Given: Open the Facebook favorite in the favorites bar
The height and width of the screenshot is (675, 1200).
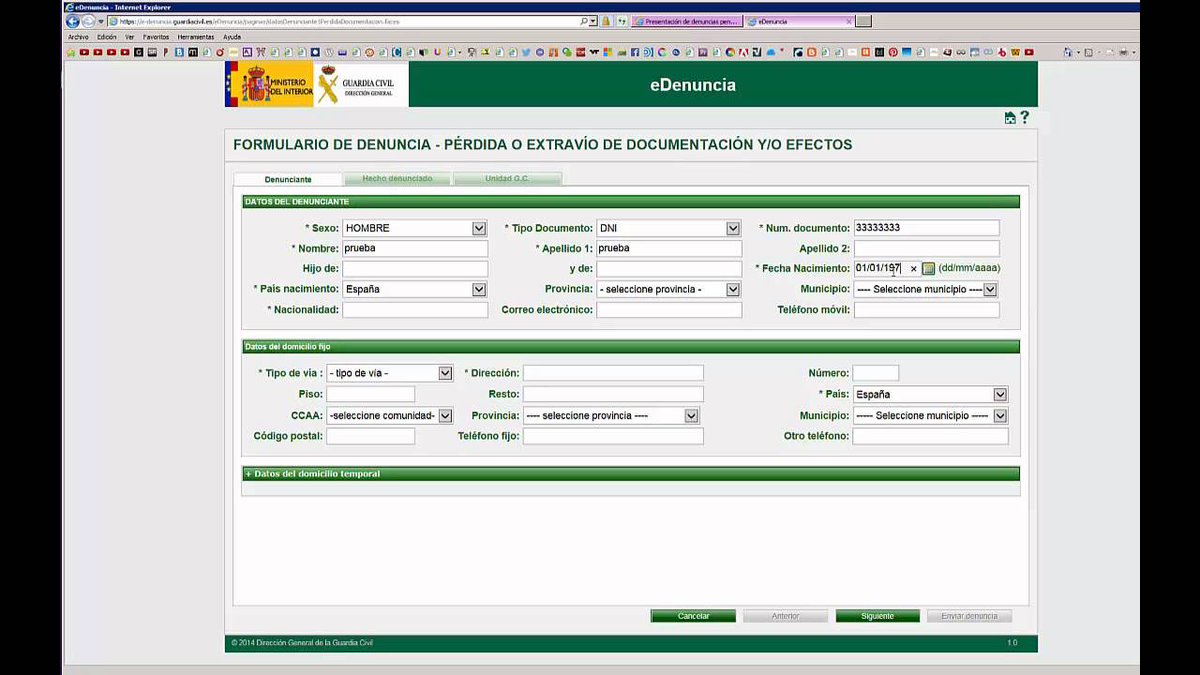Looking at the screenshot, I should coord(634,52).
